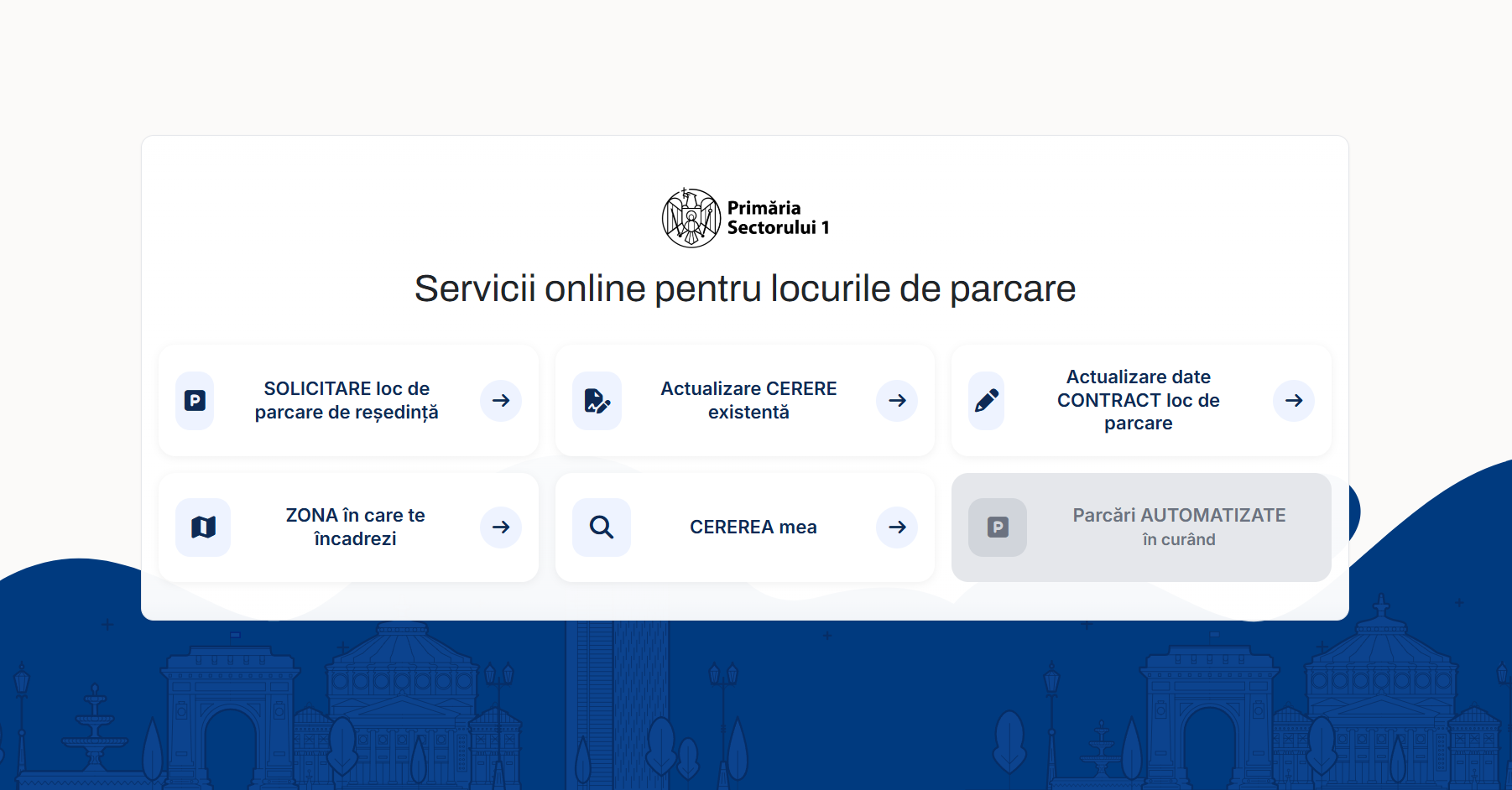Select the parking "P" icon on SOLICITARE card
Viewport: 1512px width, 790px height.
click(194, 400)
